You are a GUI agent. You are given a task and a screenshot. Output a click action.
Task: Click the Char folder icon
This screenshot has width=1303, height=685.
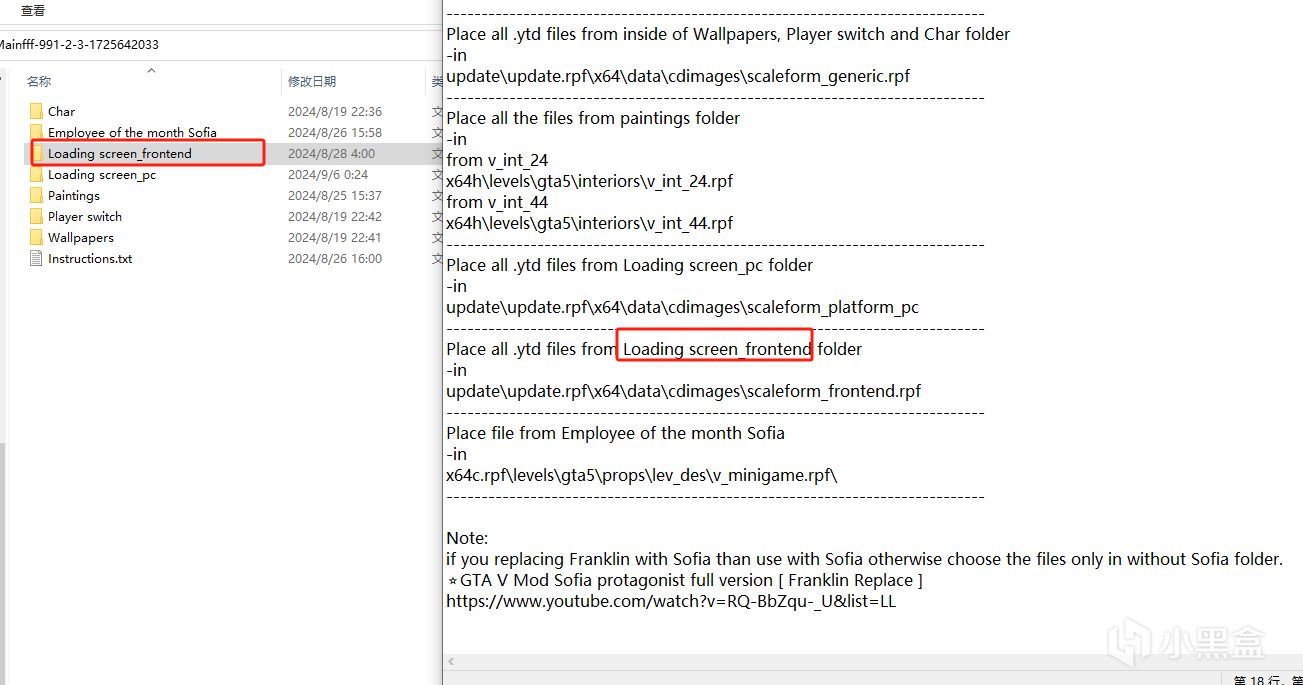click(x=36, y=111)
